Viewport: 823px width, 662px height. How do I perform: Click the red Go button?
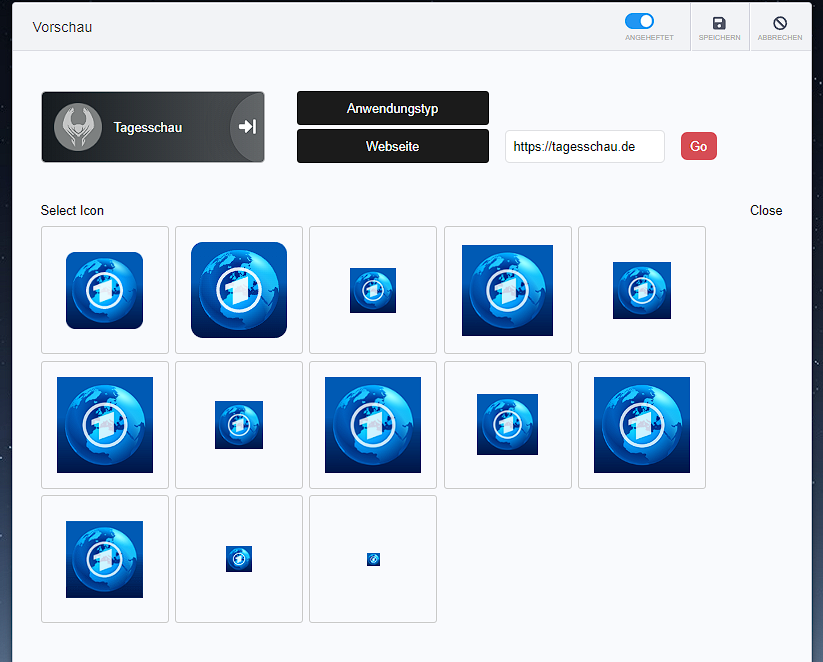pos(698,146)
